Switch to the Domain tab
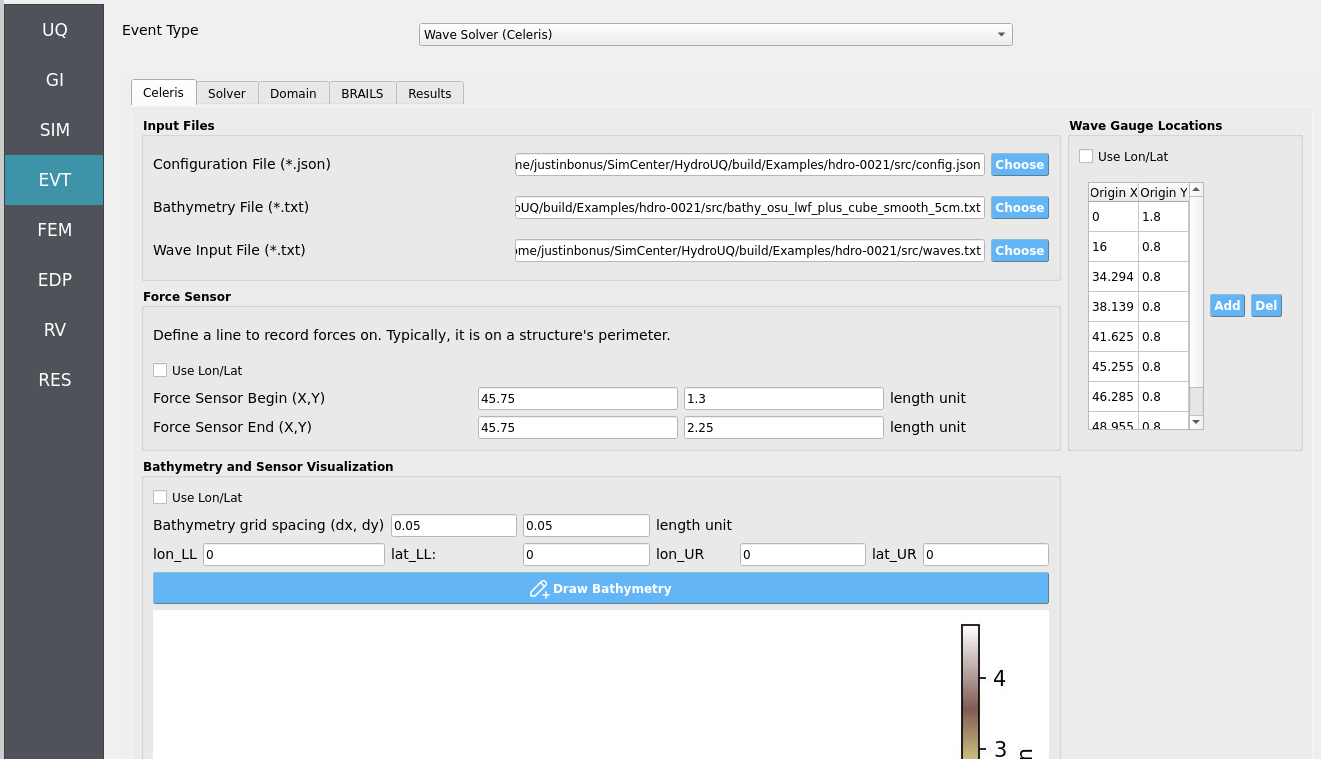This screenshot has height=759, width=1321. pyautogui.click(x=293, y=93)
